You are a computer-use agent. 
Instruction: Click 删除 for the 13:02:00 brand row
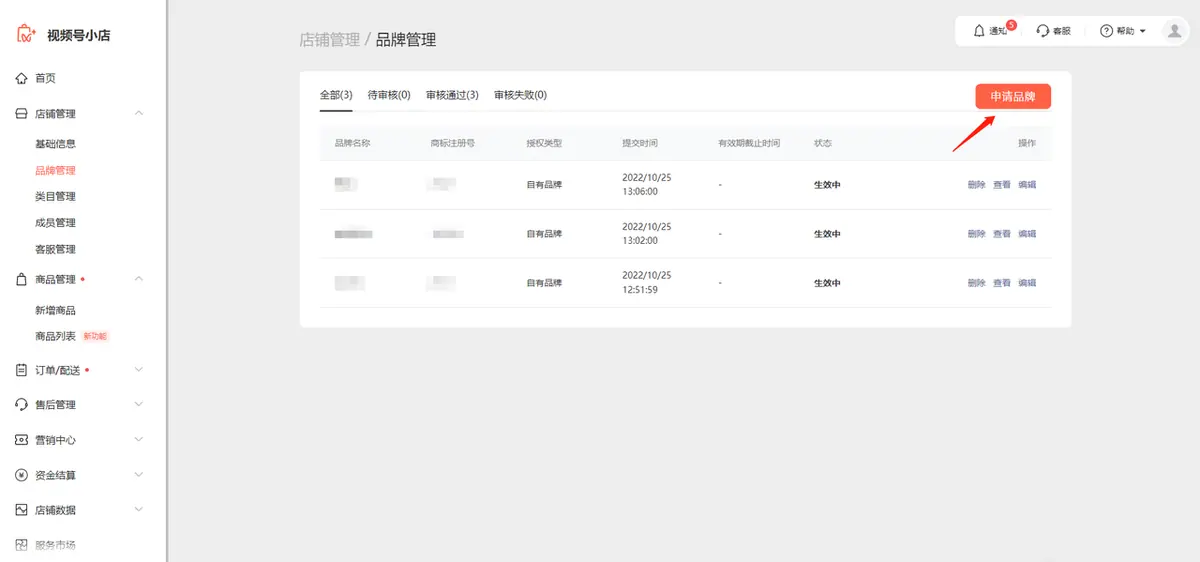point(976,234)
